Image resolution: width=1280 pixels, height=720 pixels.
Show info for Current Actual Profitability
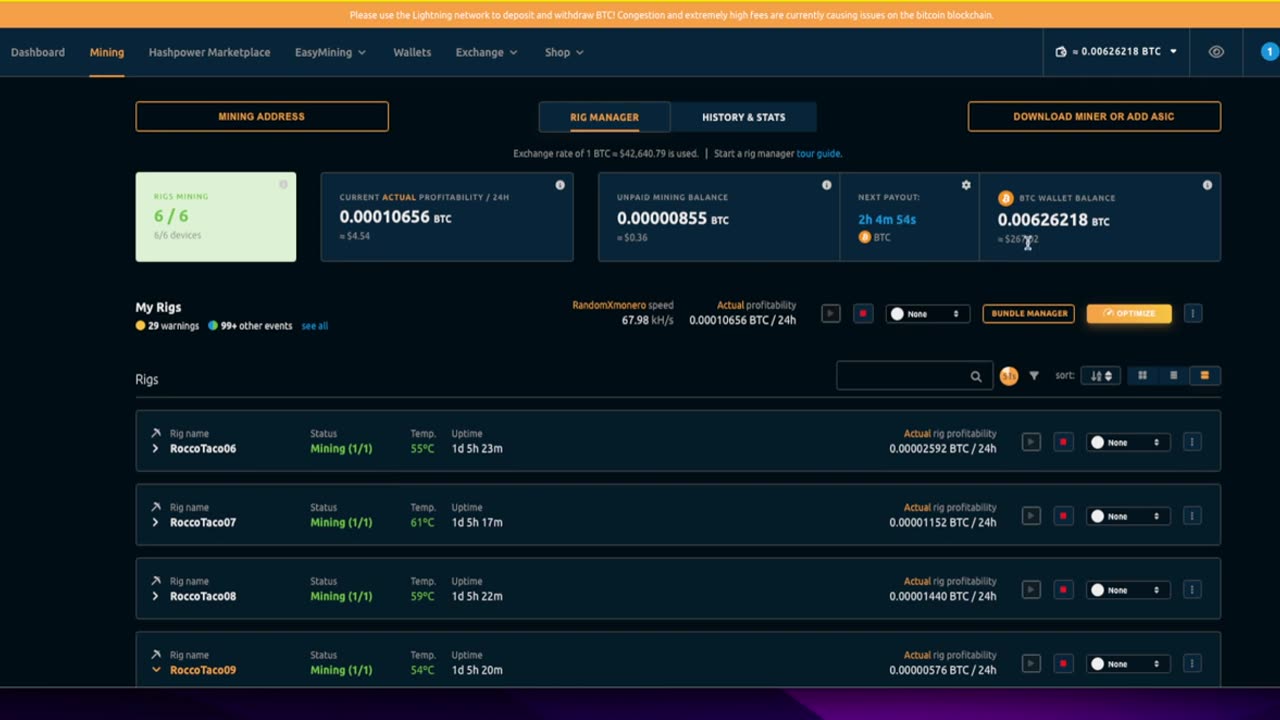click(x=560, y=185)
